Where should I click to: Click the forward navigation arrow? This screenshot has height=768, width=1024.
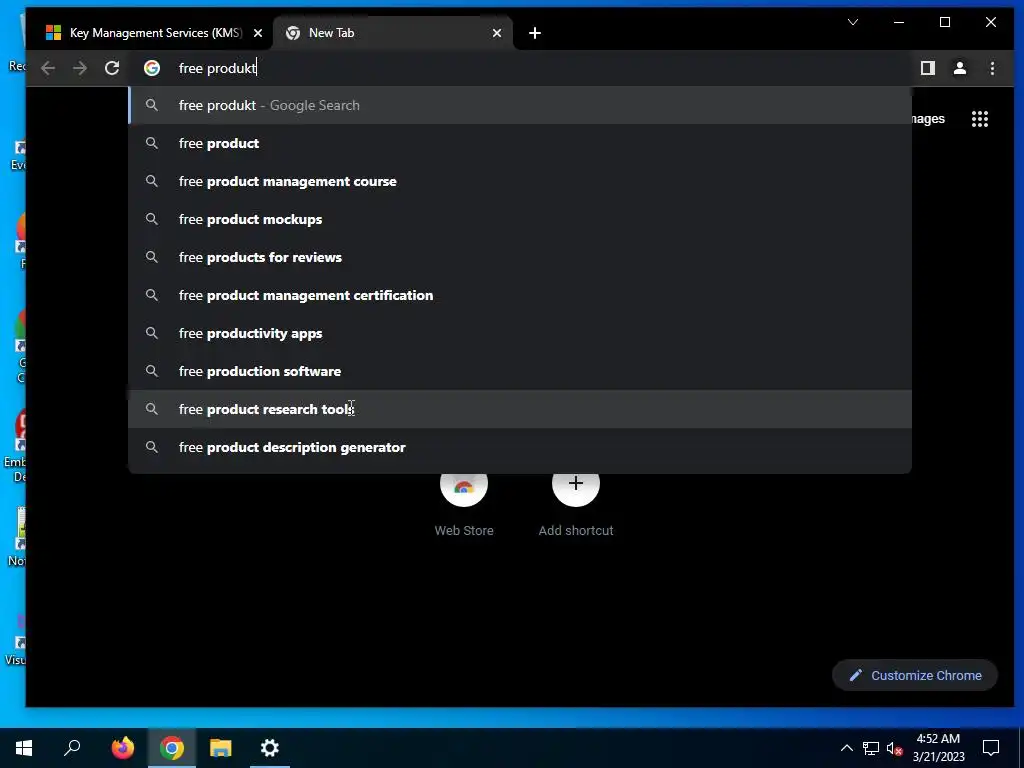point(80,68)
